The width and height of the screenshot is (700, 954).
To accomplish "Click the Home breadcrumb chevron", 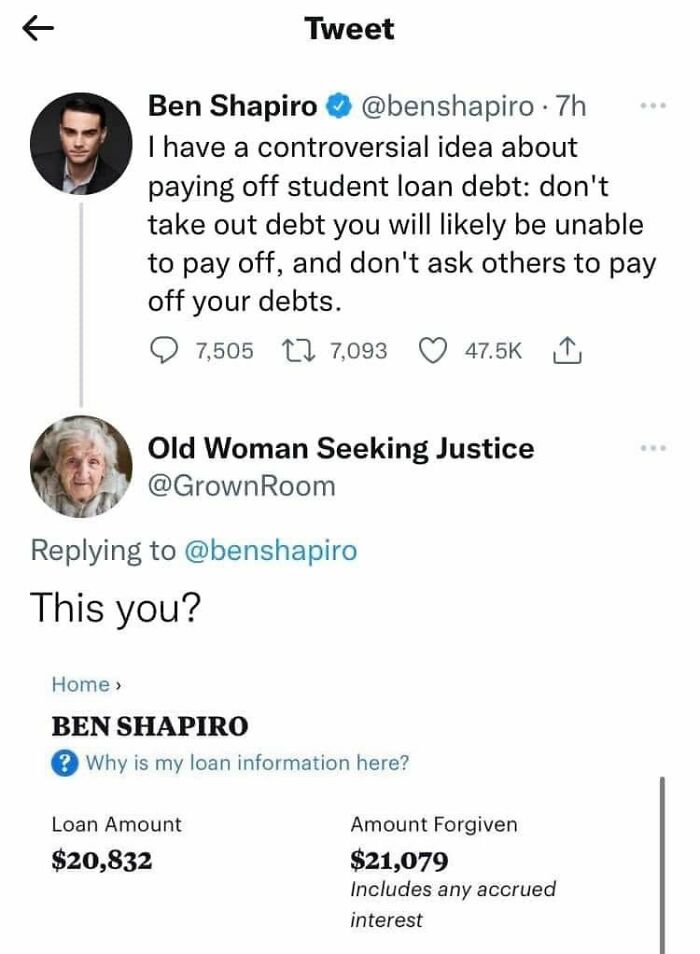I will 118,685.
